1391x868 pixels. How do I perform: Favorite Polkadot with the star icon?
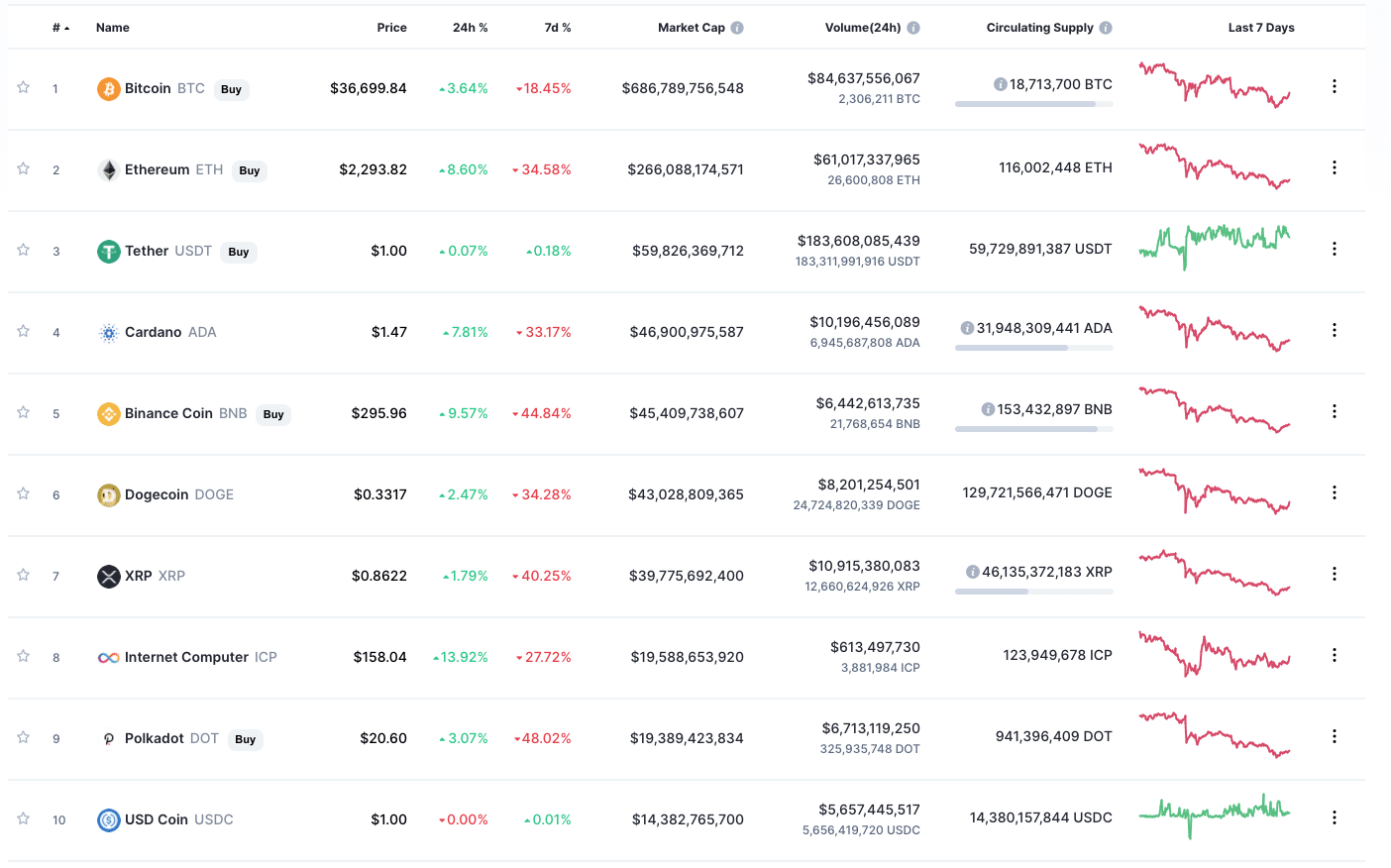[x=23, y=738]
